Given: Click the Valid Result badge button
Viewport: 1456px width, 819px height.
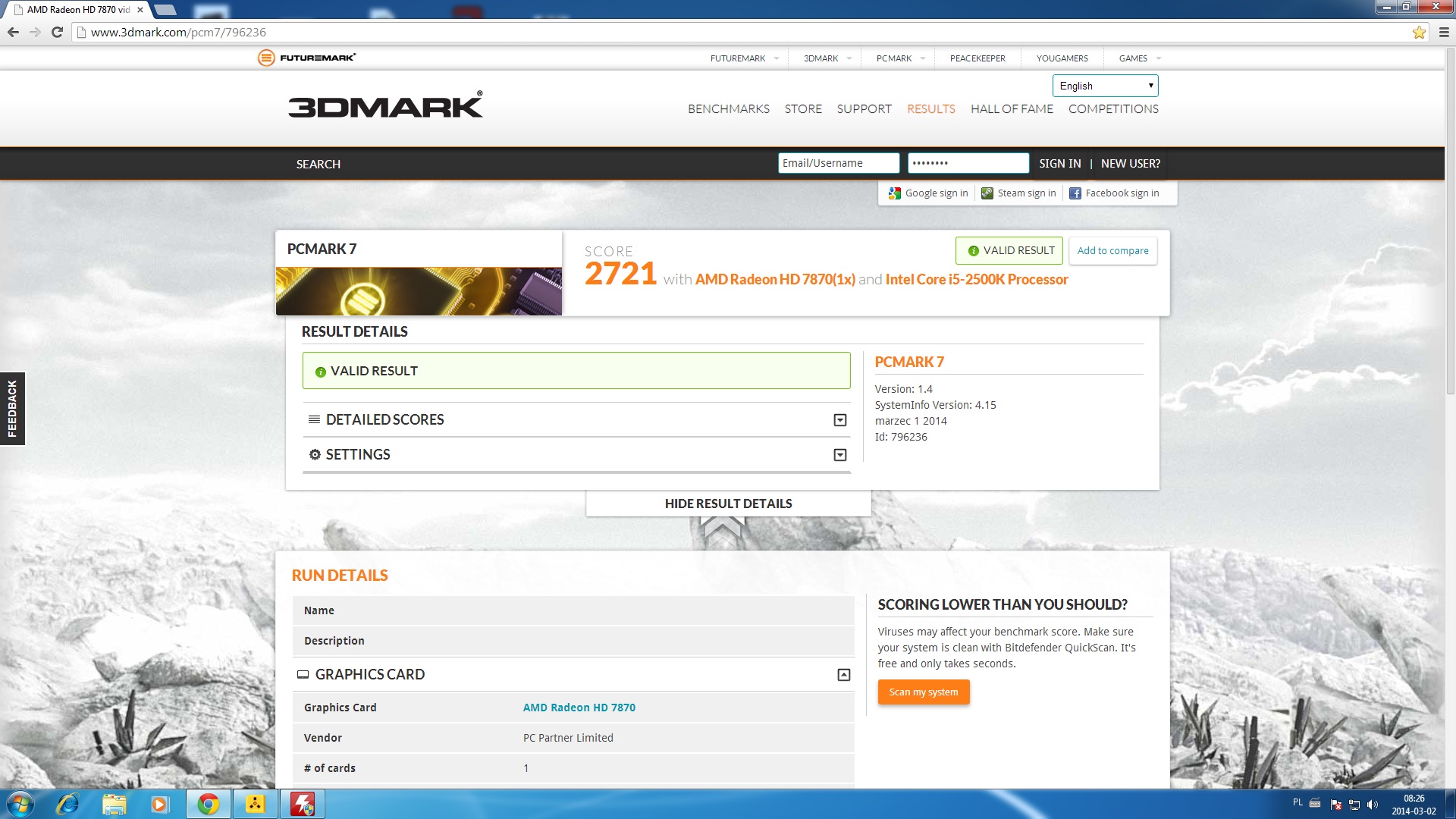Looking at the screenshot, I should tap(1009, 251).
